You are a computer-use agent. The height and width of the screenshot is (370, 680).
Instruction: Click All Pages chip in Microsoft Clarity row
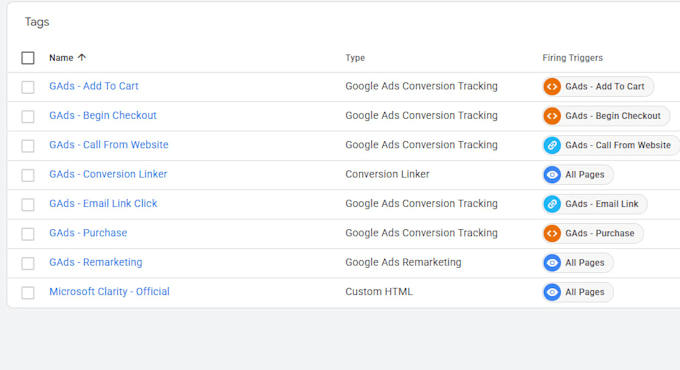click(x=578, y=292)
